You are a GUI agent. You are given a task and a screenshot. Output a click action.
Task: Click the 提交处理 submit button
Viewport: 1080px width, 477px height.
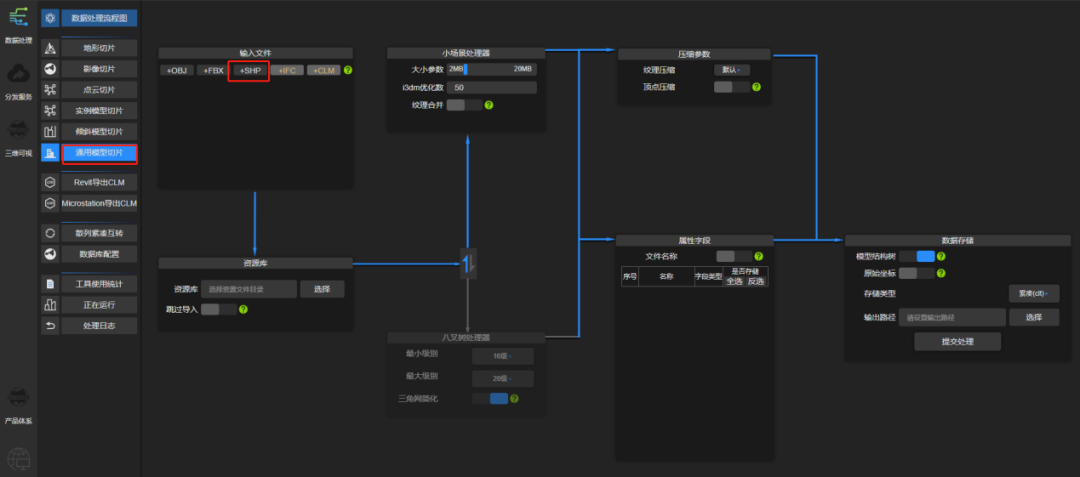(x=957, y=341)
